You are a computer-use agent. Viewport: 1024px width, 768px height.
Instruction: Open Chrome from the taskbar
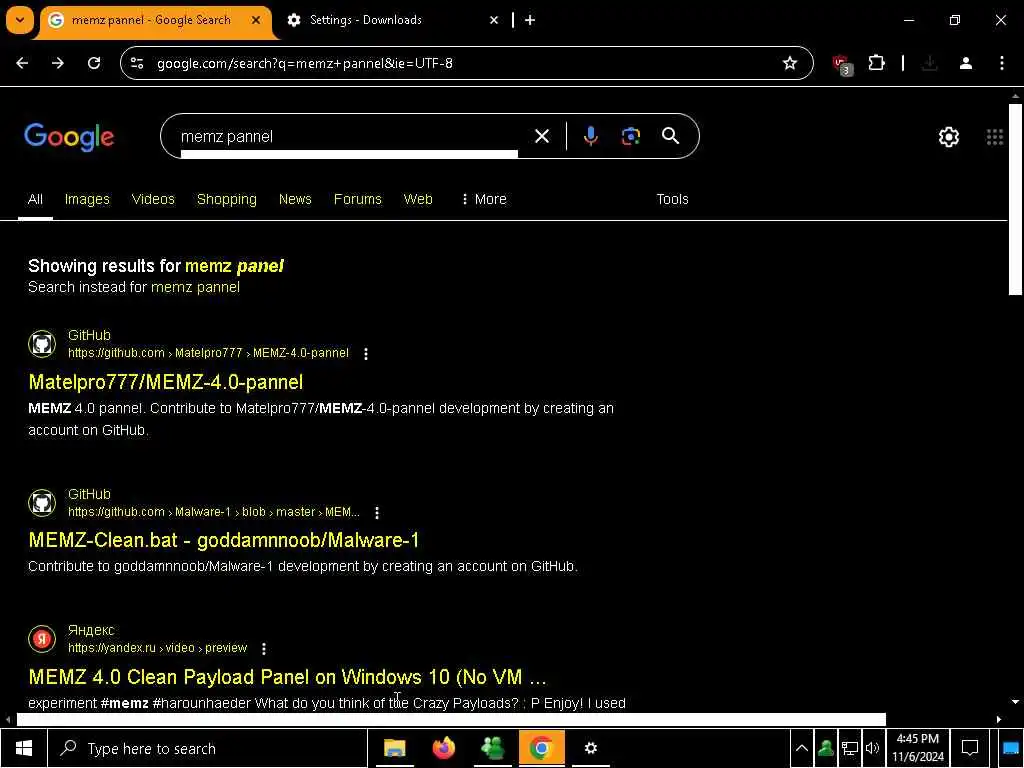(x=541, y=748)
